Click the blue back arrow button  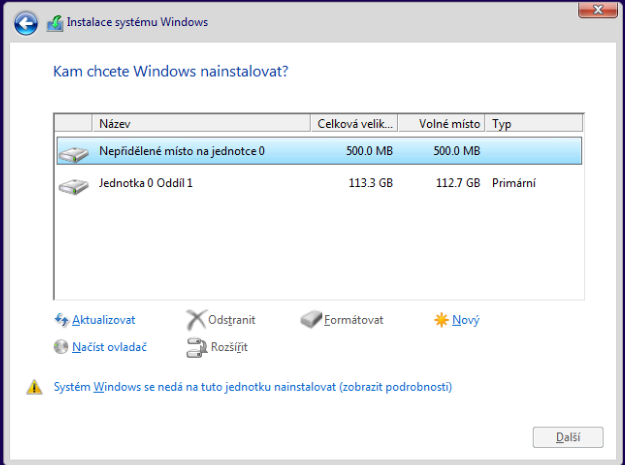26,24
